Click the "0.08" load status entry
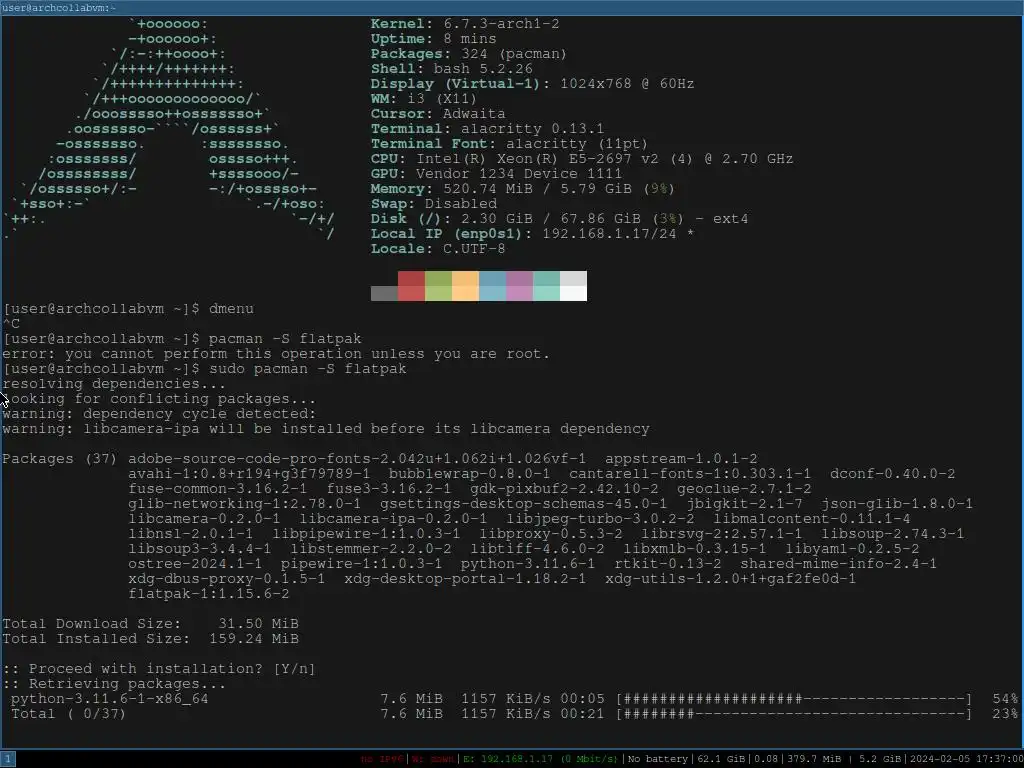Viewport: 1024px width, 768px height. tap(765, 759)
